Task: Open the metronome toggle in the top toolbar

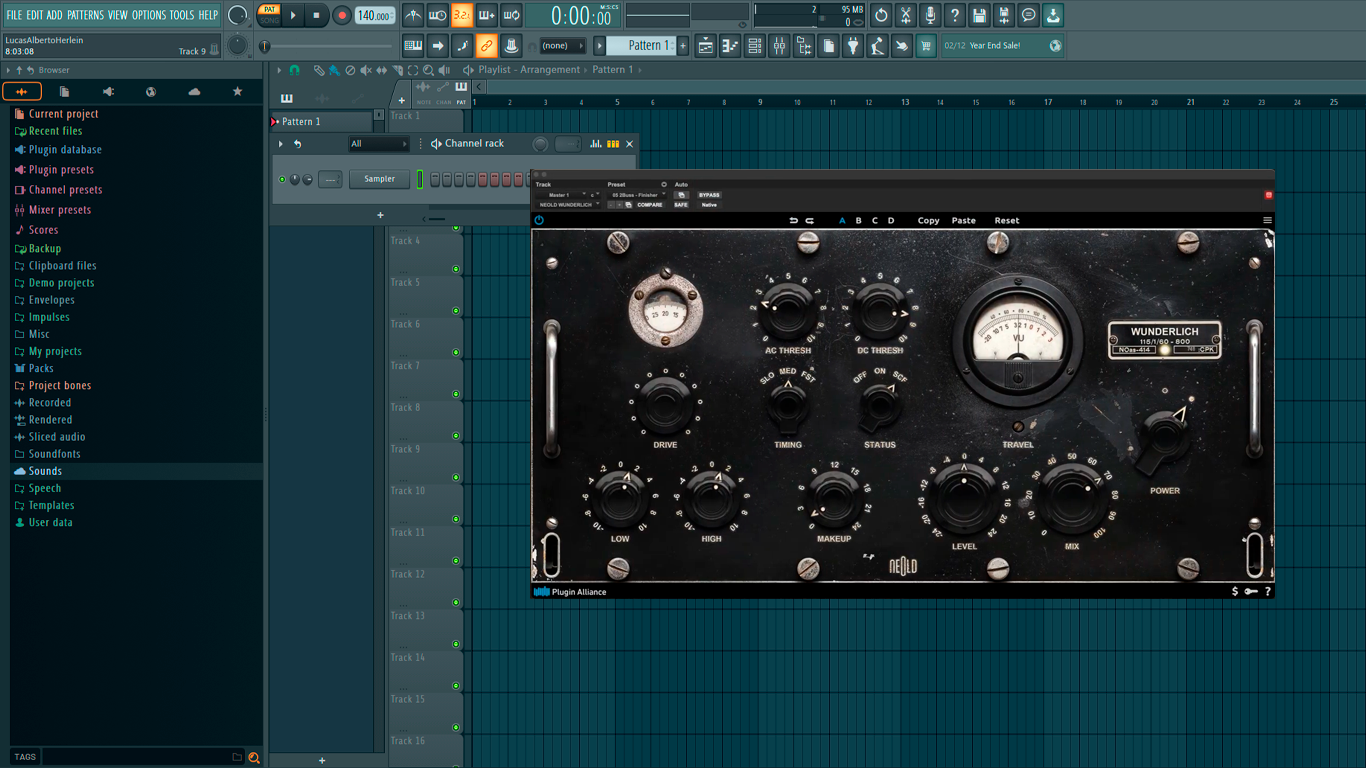Action: [x=413, y=15]
